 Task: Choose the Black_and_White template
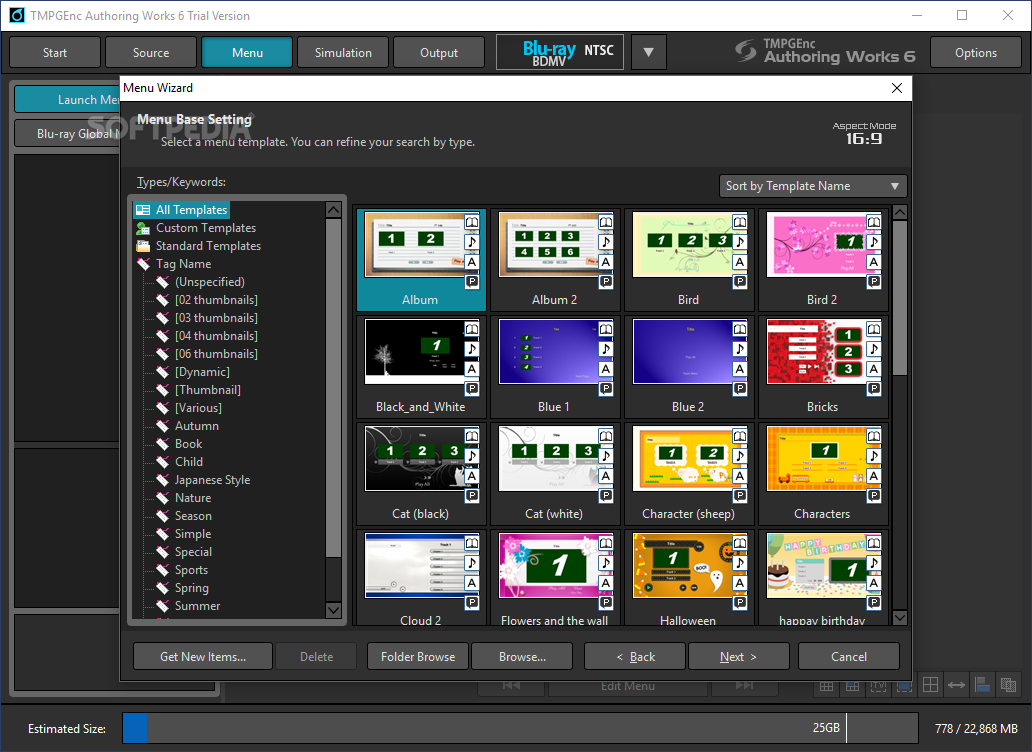(x=421, y=366)
